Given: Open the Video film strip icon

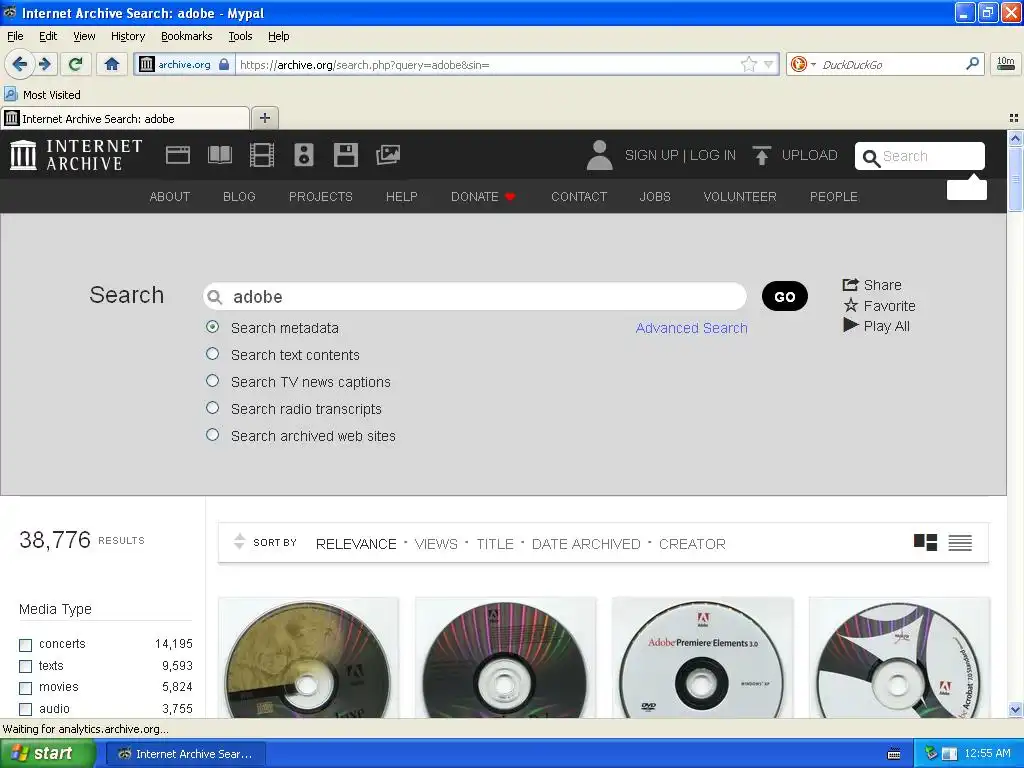Looking at the screenshot, I should coord(262,155).
